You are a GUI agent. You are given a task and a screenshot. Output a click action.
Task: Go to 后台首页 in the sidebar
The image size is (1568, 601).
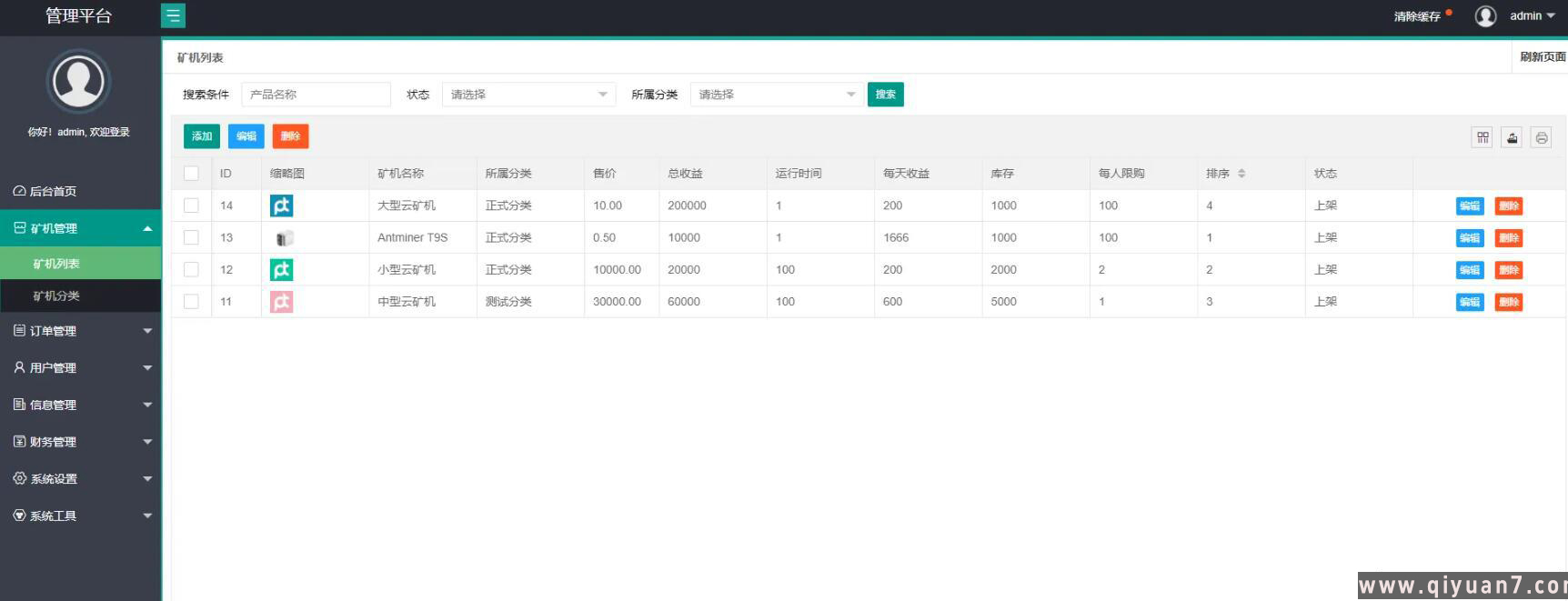point(53,191)
